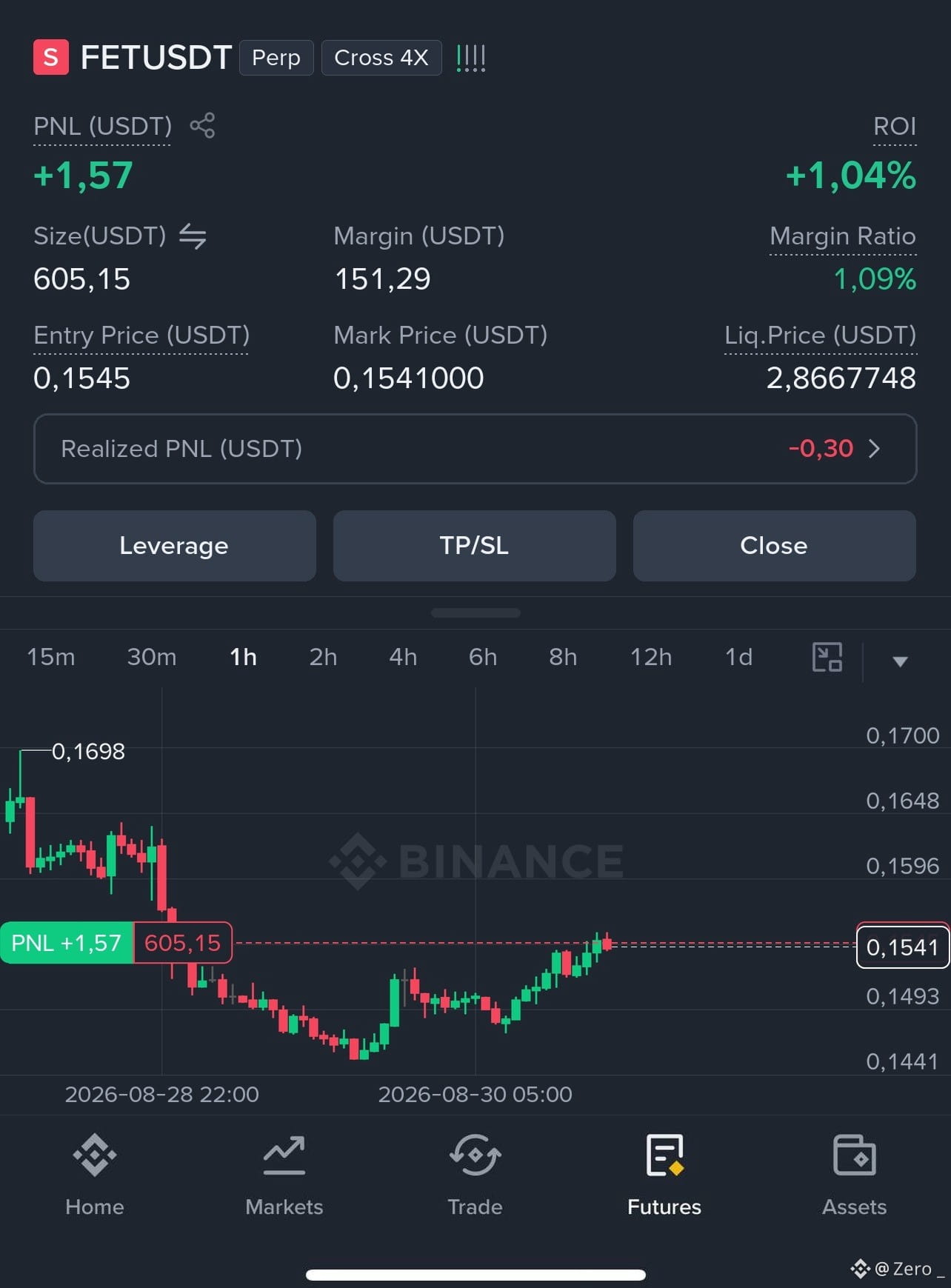Expand more chart intervals dropdown arrow
Viewport: 951px width, 1288px height.
pyautogui.click(x=900, y=661)
